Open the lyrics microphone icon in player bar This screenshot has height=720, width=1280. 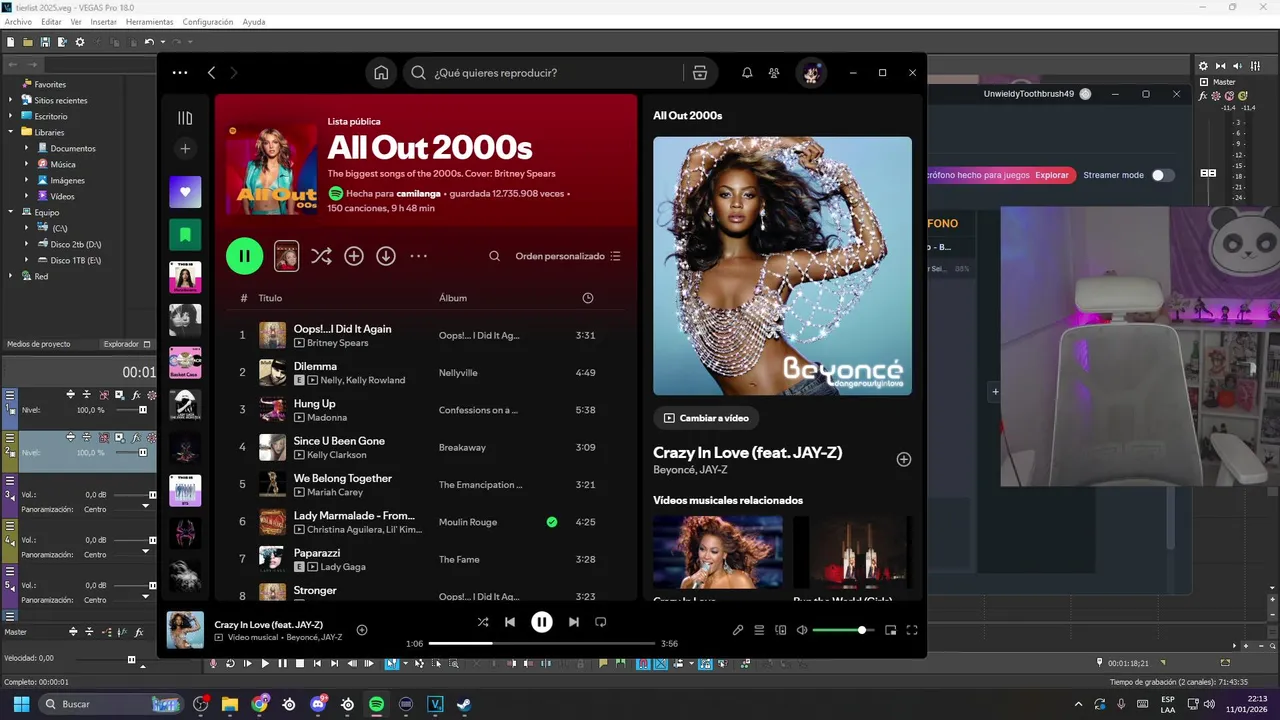[738, 630]
